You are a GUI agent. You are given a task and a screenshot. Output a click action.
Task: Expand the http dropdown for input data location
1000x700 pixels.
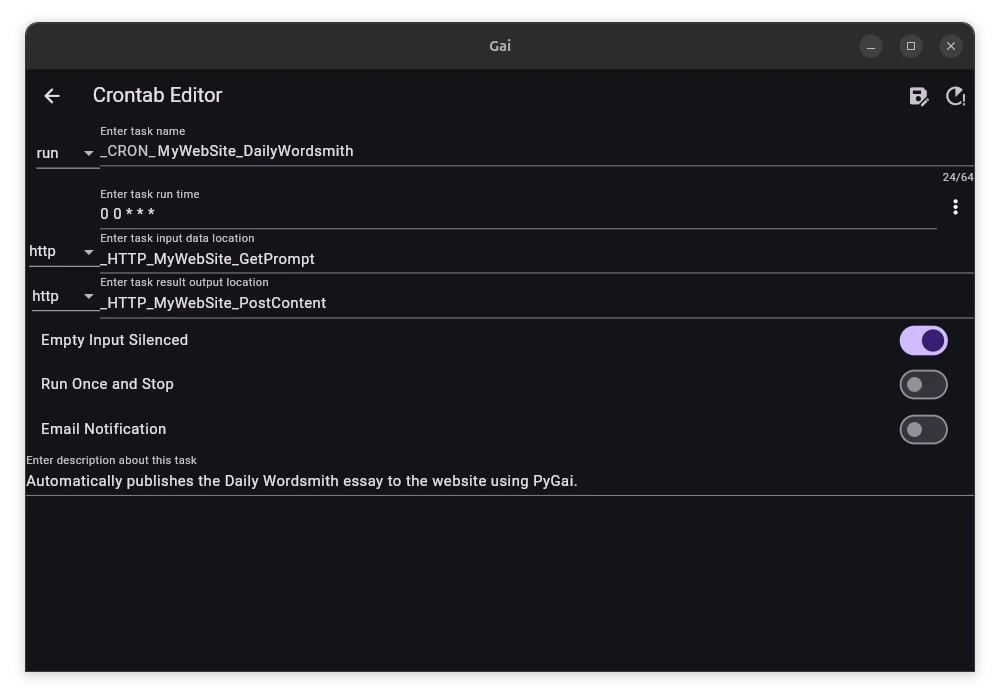pyautogui.click(x=62, y=251)
